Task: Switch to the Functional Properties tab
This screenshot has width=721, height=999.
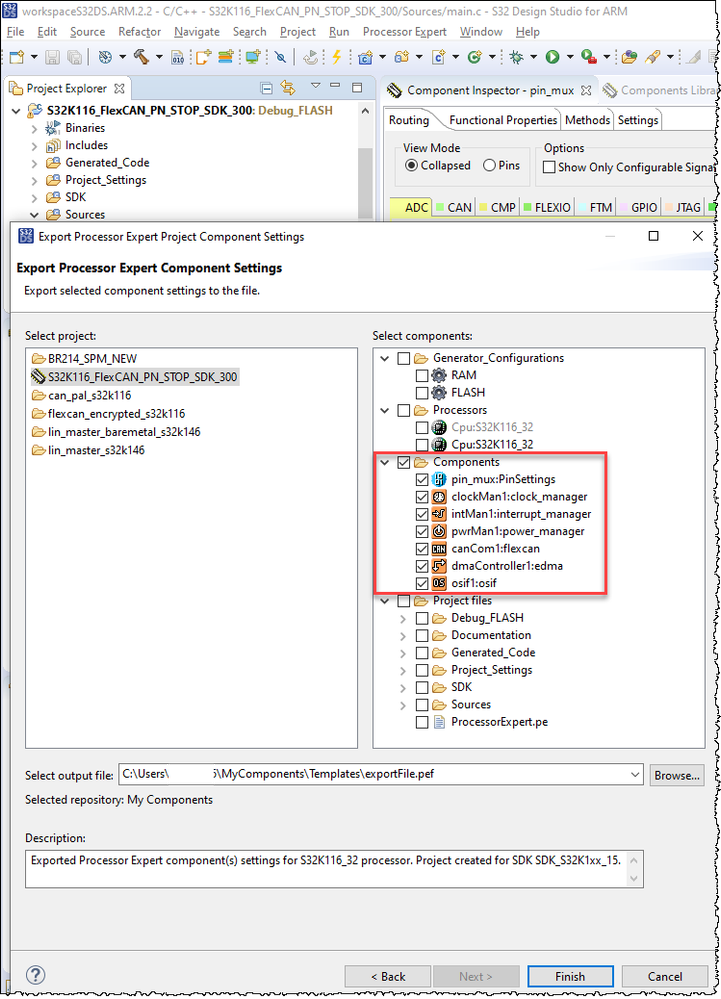Action: click(503, 120)
